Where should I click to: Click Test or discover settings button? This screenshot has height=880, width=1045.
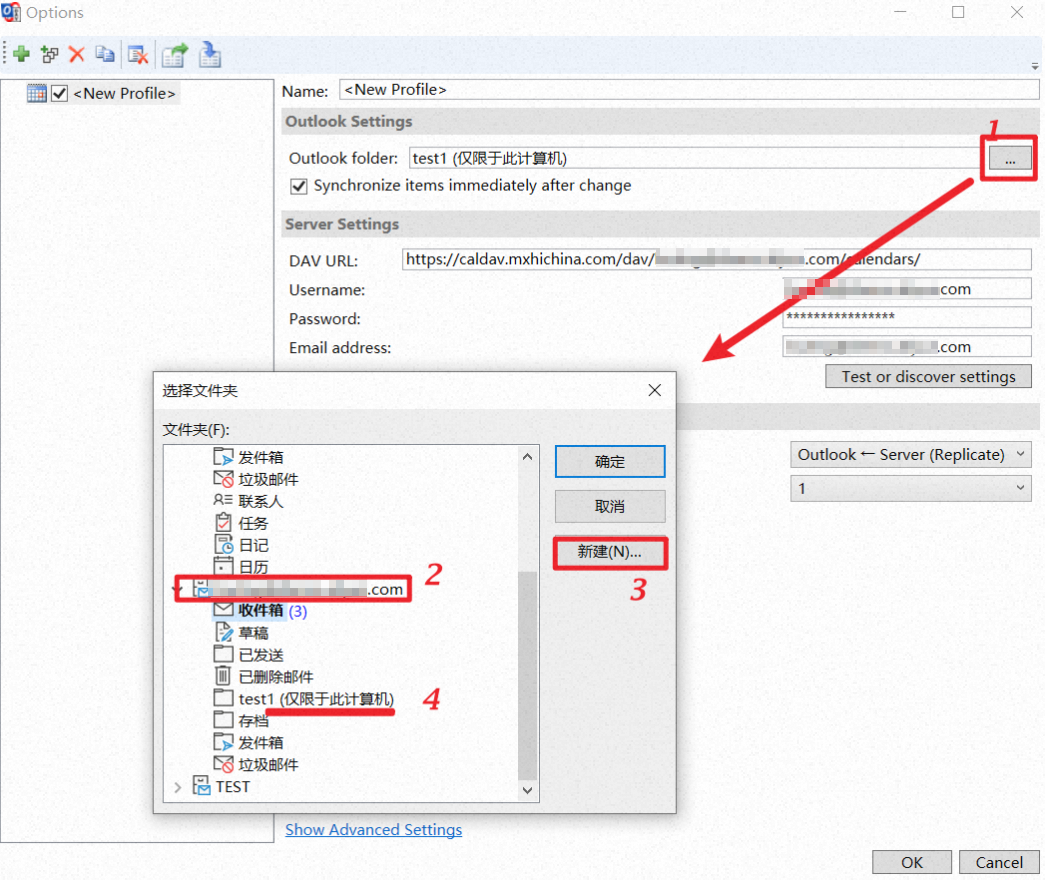pos(928,377)
